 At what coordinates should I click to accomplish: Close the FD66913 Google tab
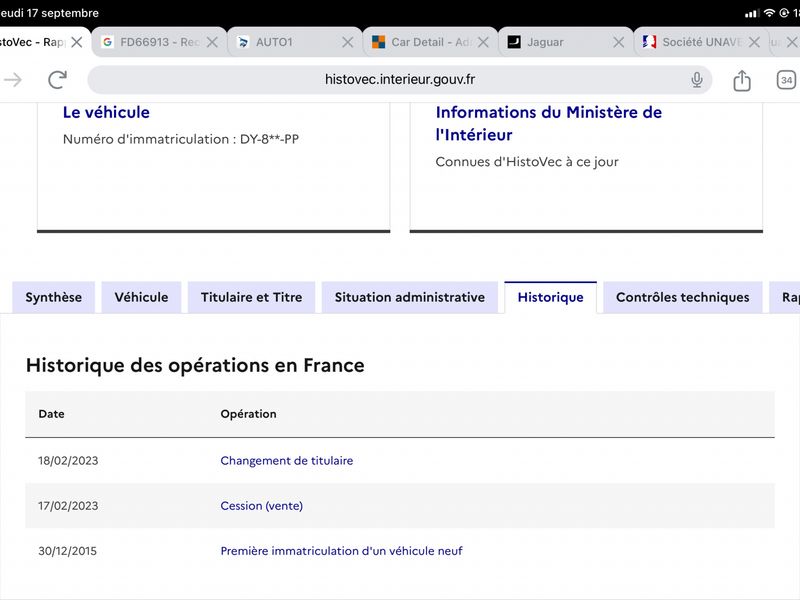point(212,42)
